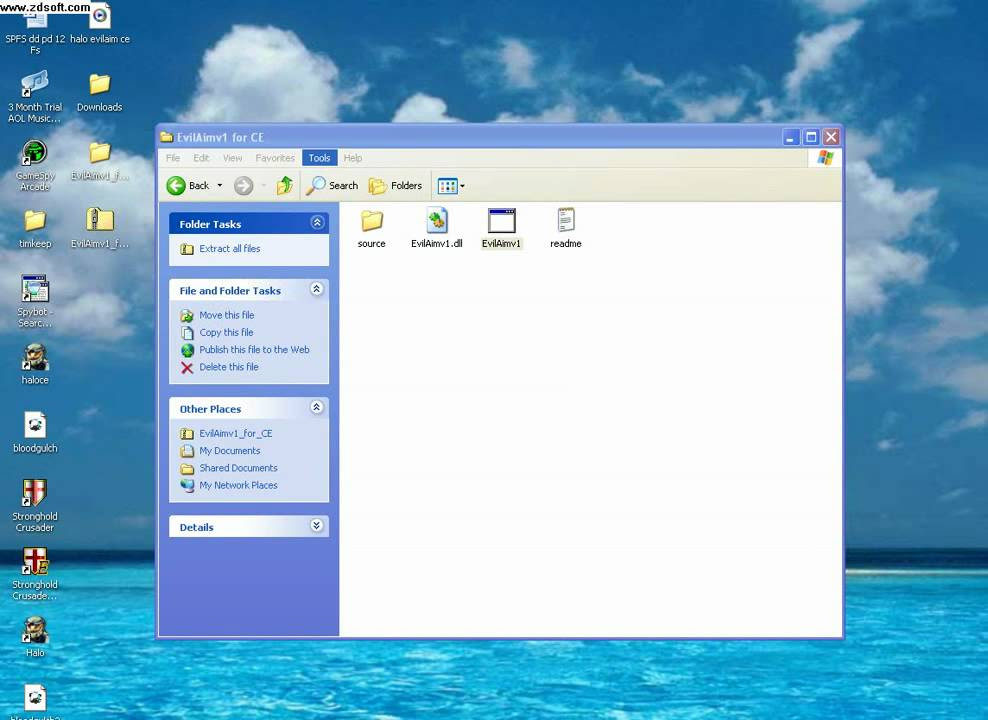Image resolution: width=988 pixels, height=720 pixels.
Task: Go to My Network Places link
Action: tap(238, 485)
